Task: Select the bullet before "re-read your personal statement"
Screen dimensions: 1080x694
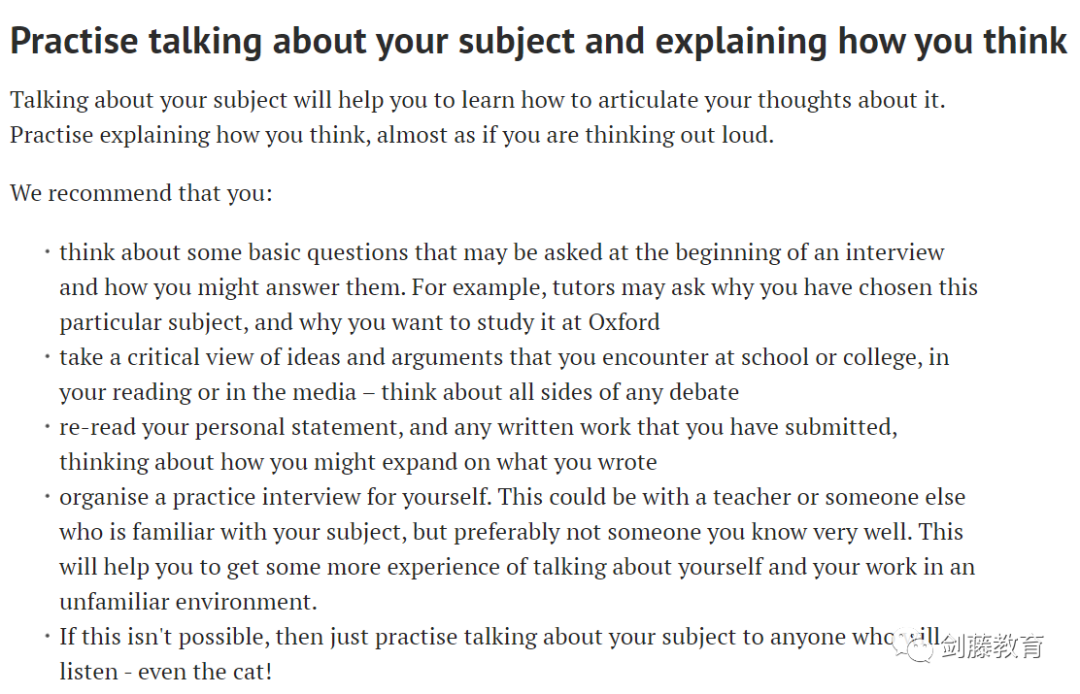Action: [47, 427]
